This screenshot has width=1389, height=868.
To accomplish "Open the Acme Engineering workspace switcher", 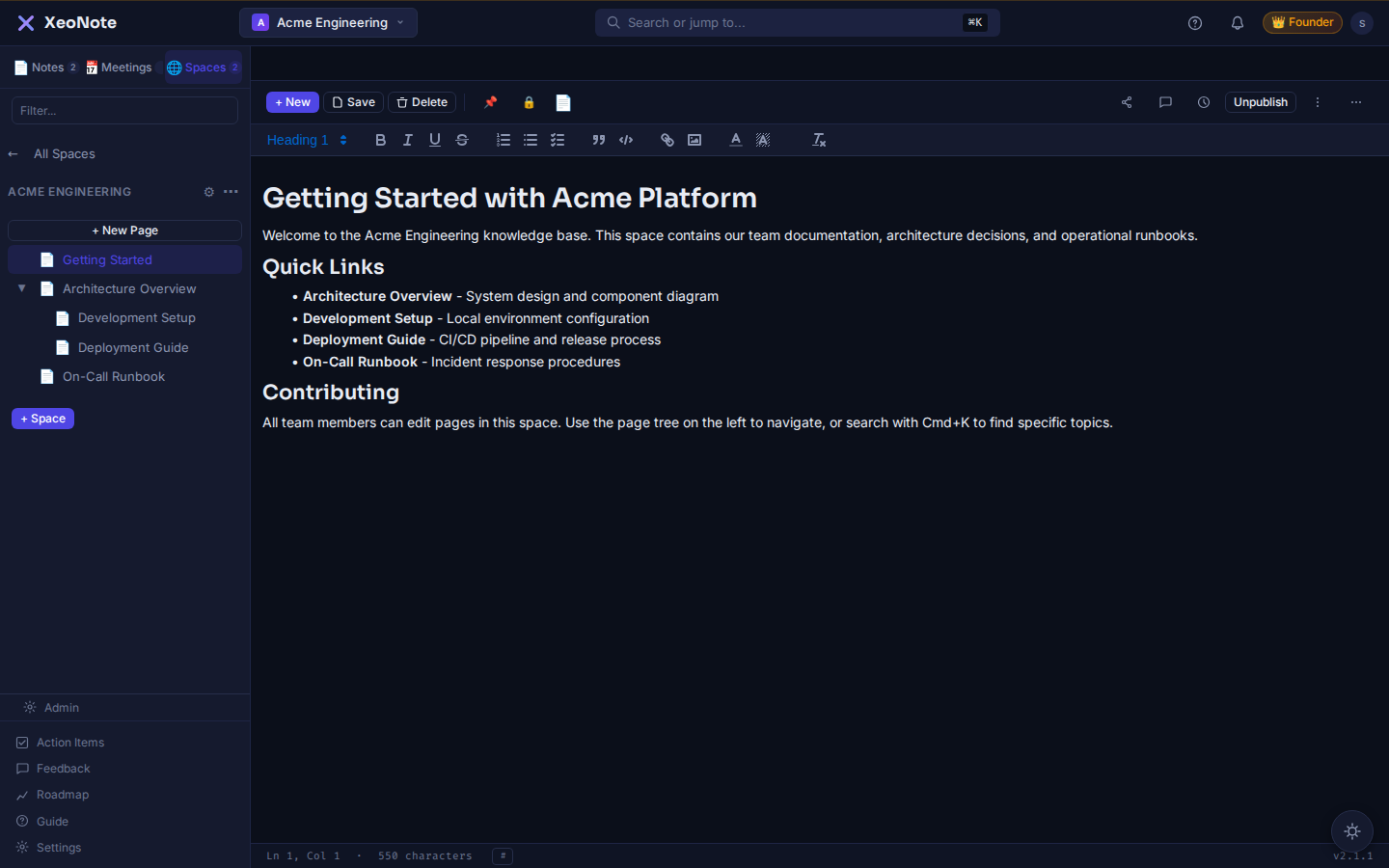I will tap(328, 22).
